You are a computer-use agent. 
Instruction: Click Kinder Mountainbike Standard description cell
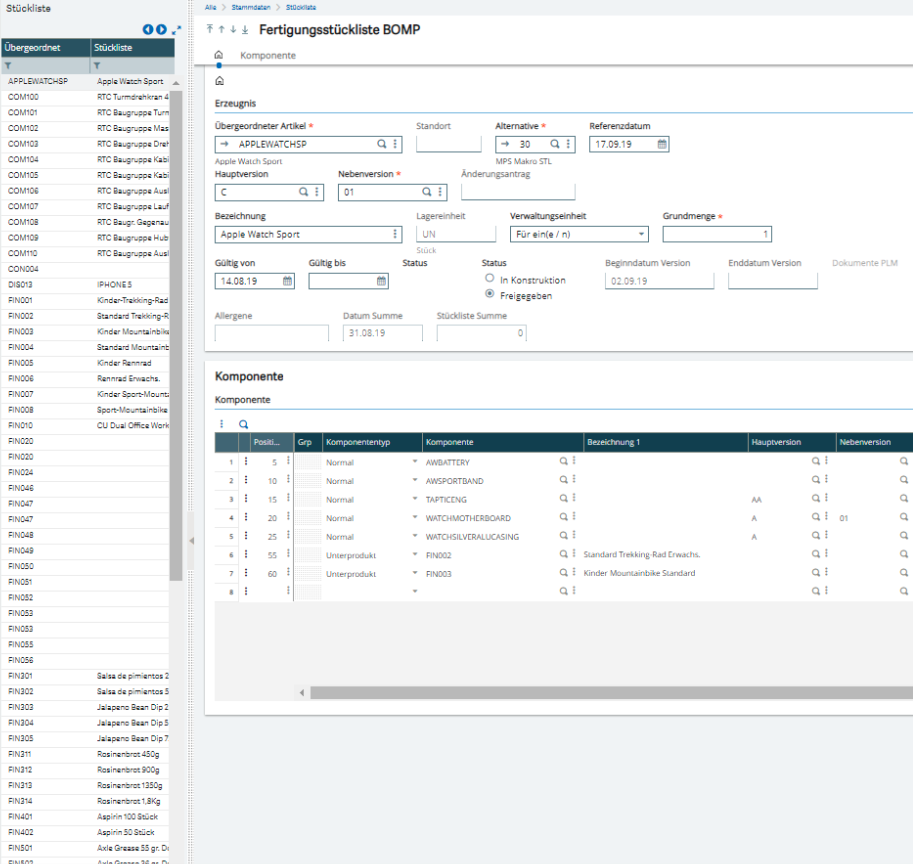pos(639,573)
